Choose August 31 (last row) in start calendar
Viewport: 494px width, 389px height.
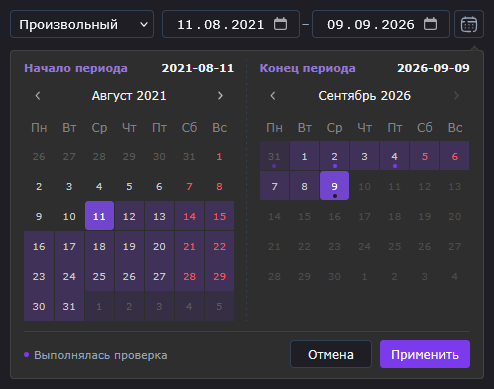[x=69, y=306]
